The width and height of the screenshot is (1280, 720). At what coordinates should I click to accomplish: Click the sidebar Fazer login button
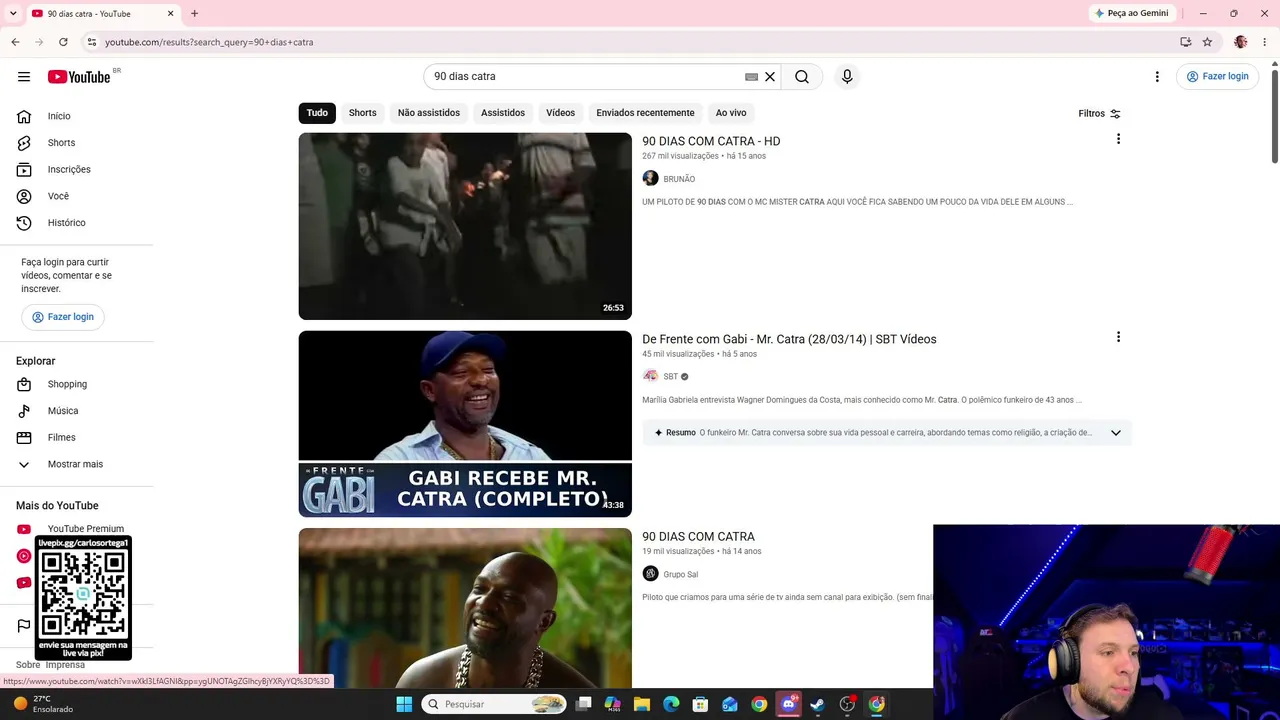(63, 317)
